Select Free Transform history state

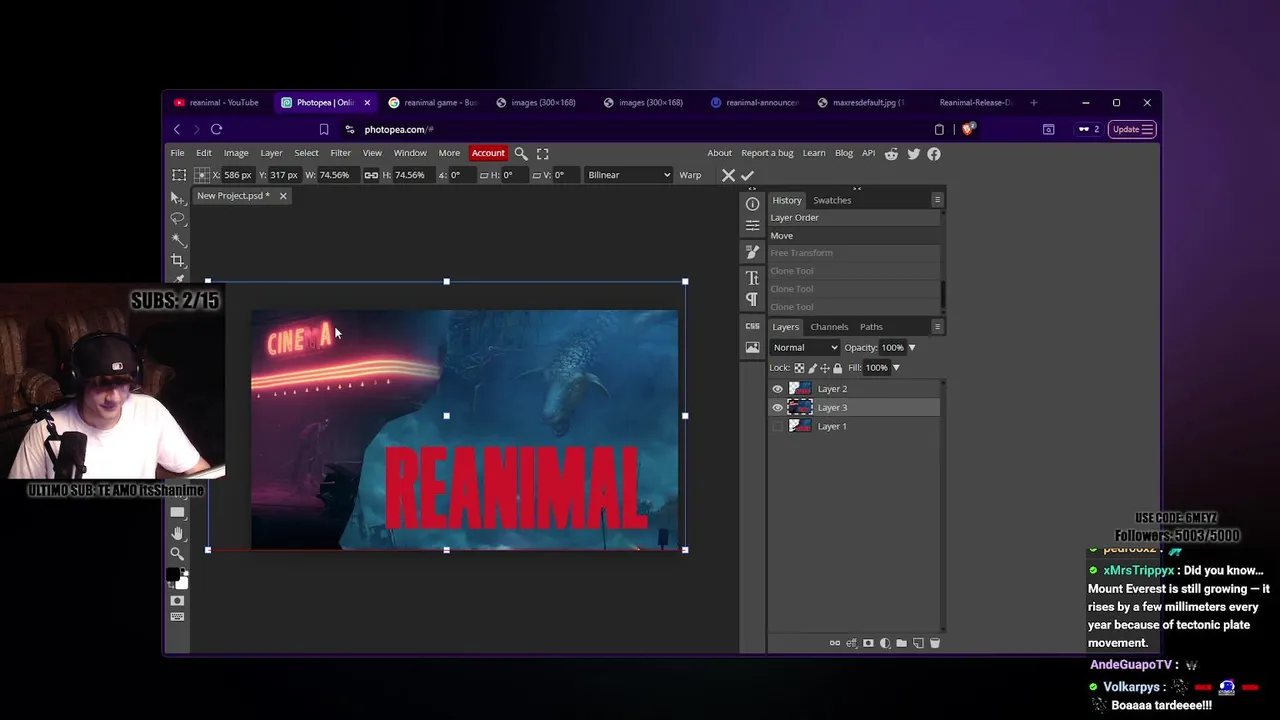click(854, 253)
